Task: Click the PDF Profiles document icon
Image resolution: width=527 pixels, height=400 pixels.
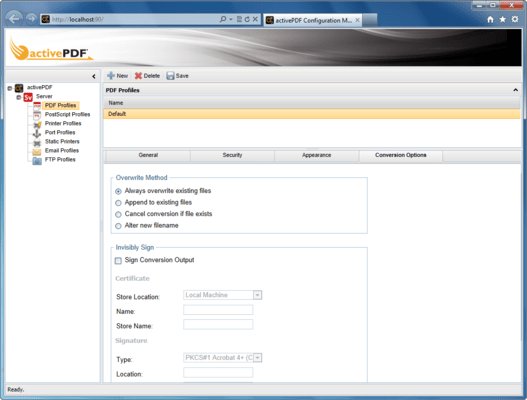Action: (37, 106)
